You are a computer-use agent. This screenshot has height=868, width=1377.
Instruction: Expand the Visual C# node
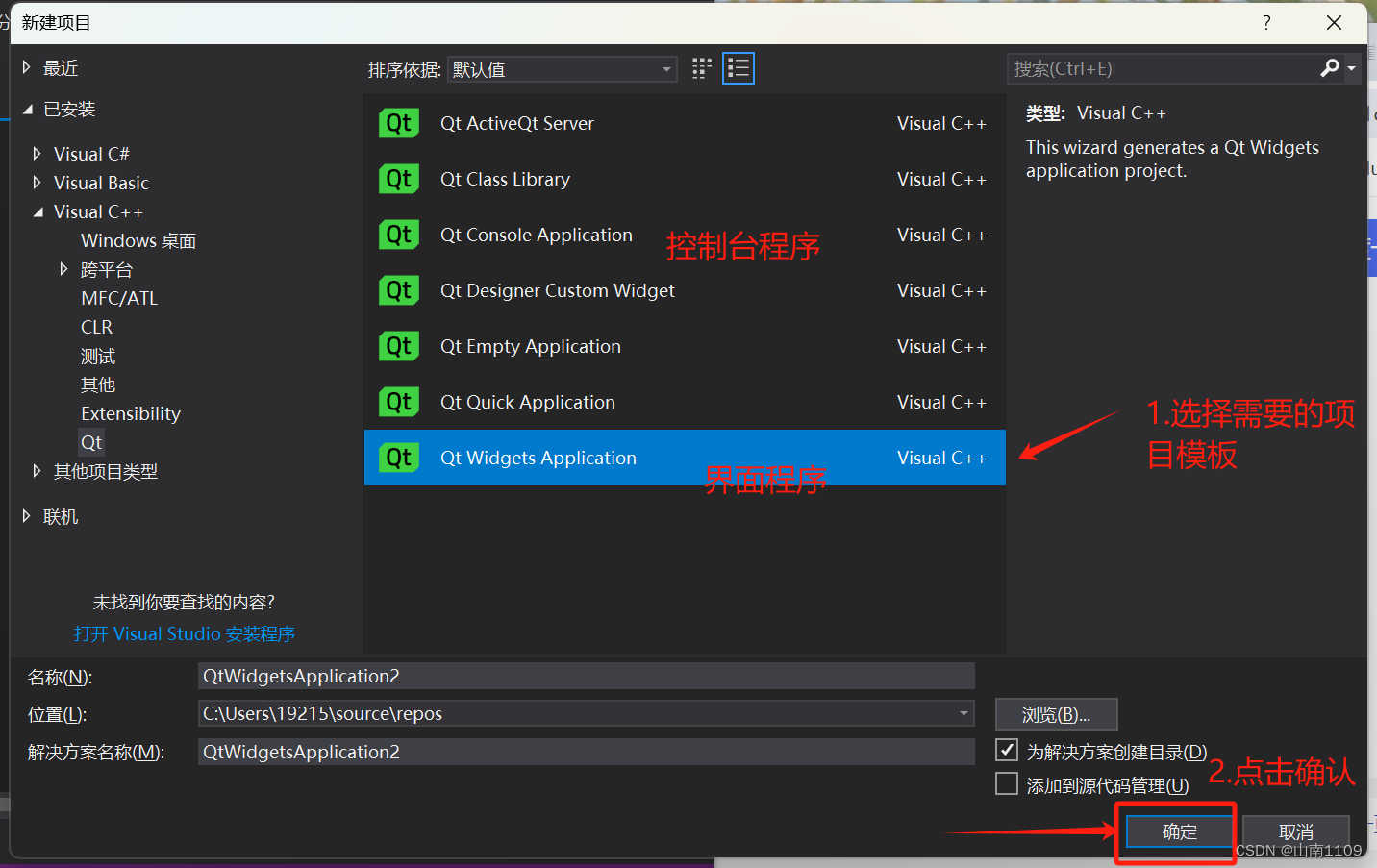point(37,154)
